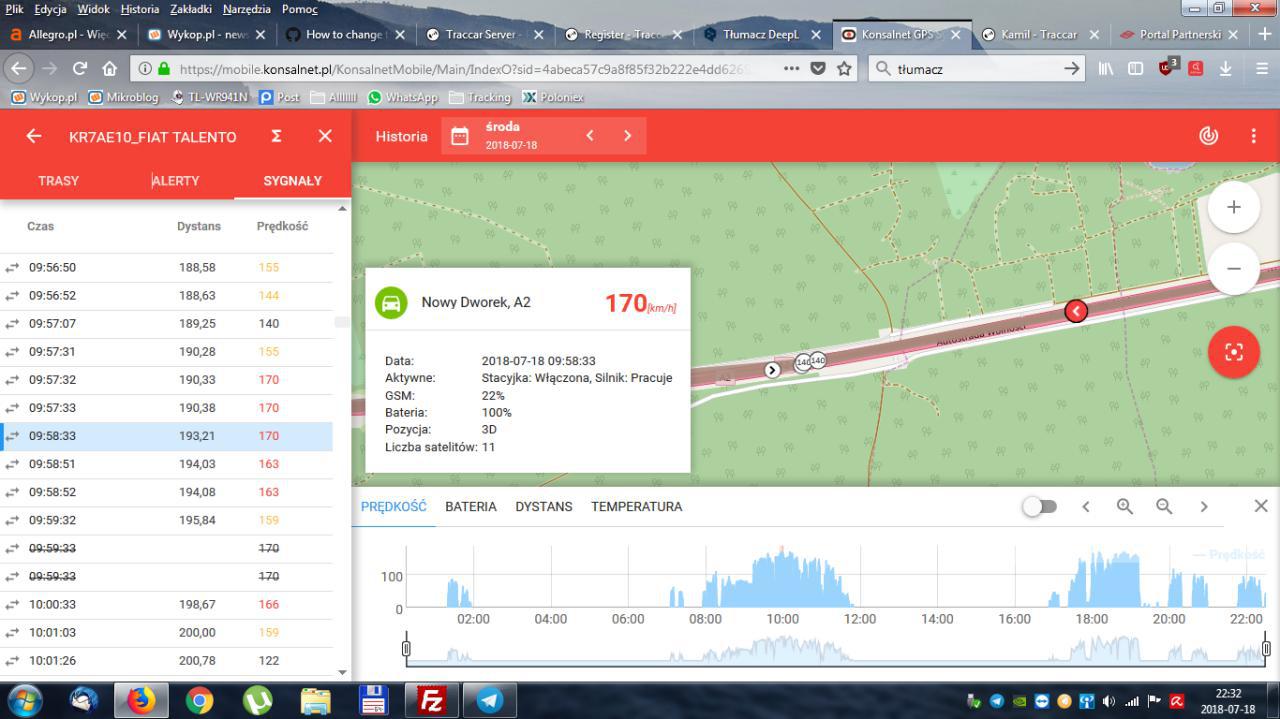The image size is (1280, 719).
Task: Close the chart panel
Action: tap(1261, 506)
